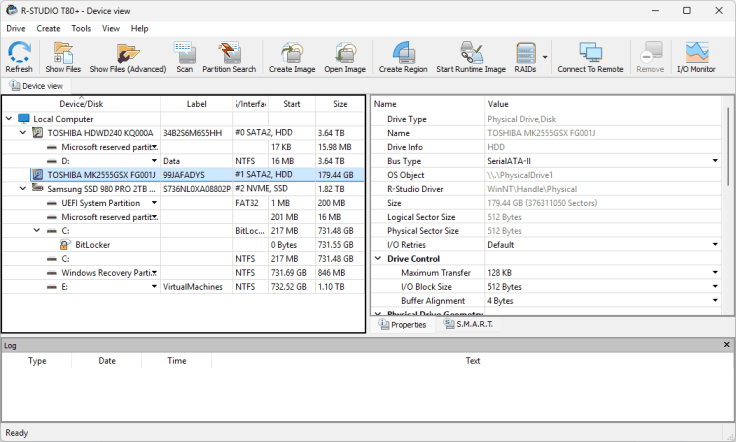Click the Bus Type value SerialATA-II

coord(509,161)
